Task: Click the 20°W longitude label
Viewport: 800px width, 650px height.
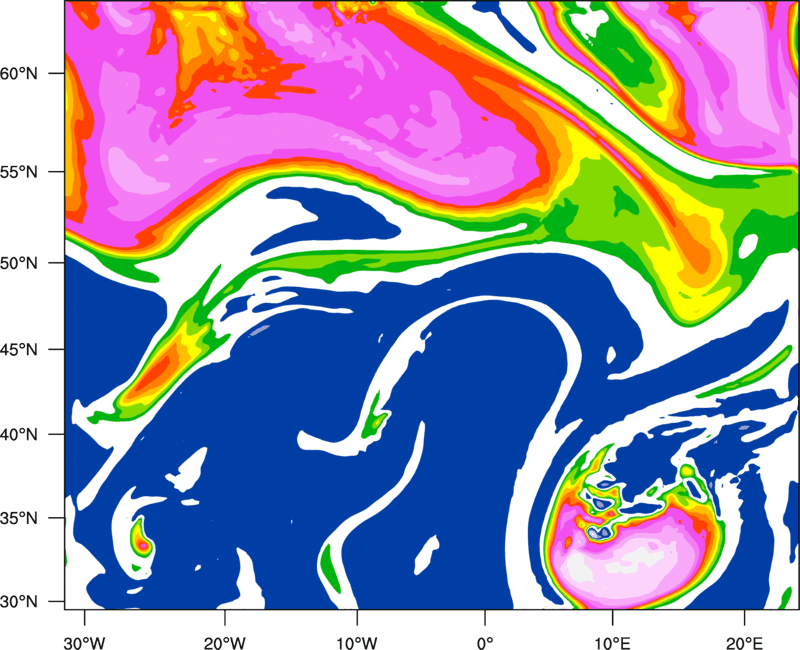Action: pos(225,643)
